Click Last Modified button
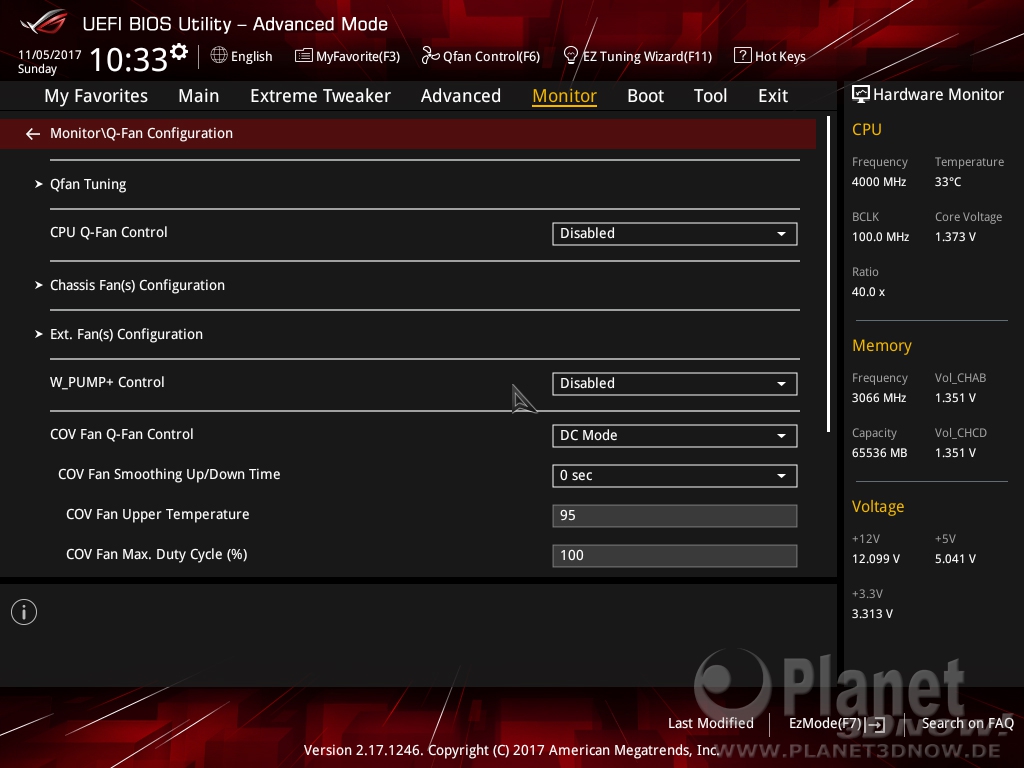Image resolution: width=1024 pixels, height=768 pixels. point(711,723)
